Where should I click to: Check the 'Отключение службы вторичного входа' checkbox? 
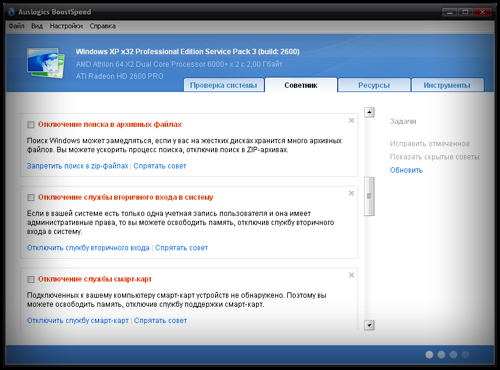tap(31, 197)
